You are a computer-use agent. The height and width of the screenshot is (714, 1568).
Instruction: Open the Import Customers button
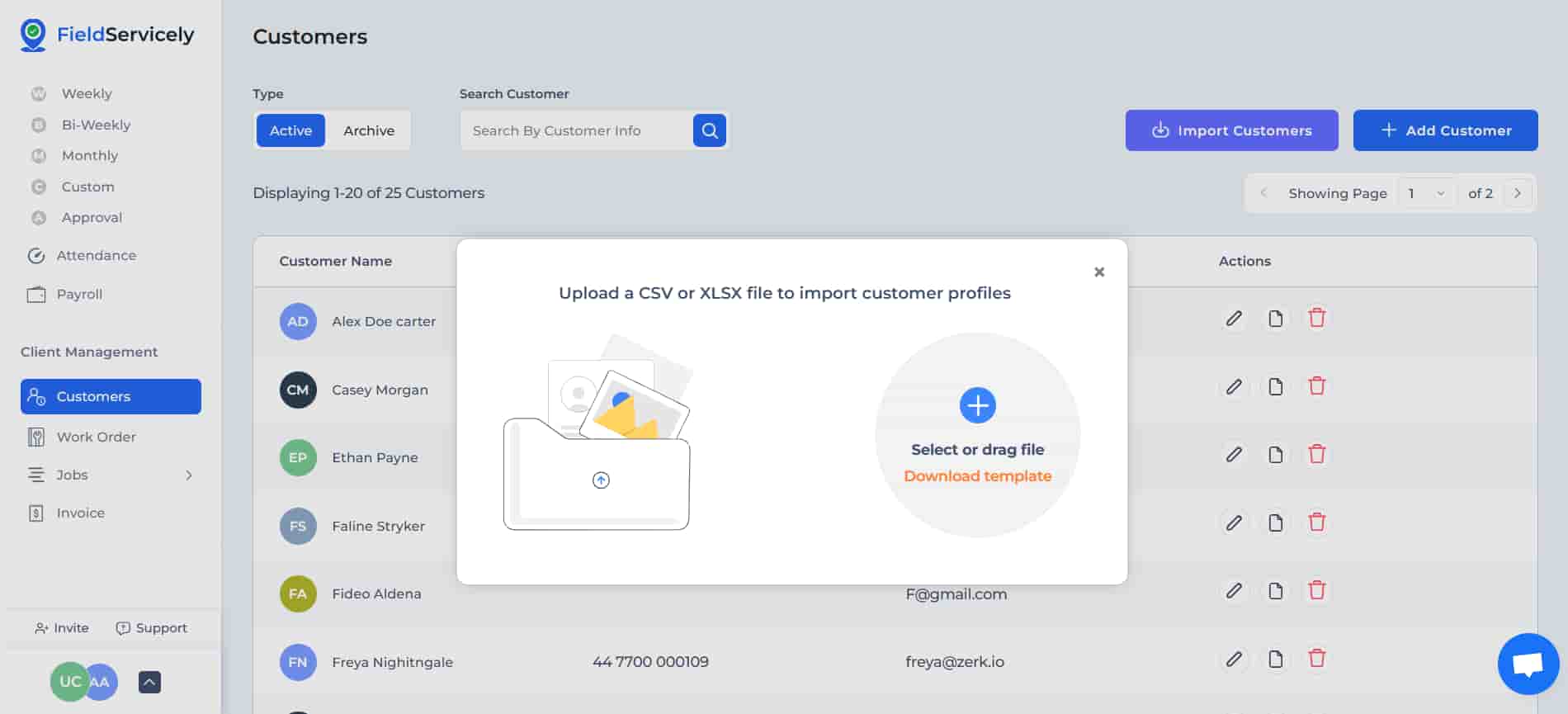(1231, 130)
